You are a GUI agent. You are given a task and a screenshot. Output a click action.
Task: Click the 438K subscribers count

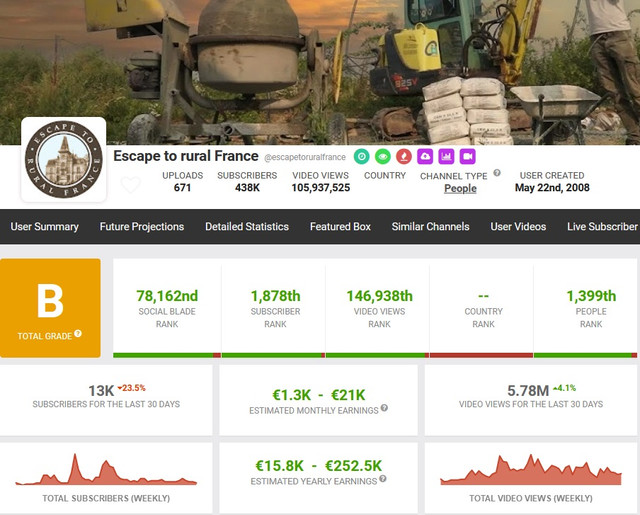coord(247,188)
